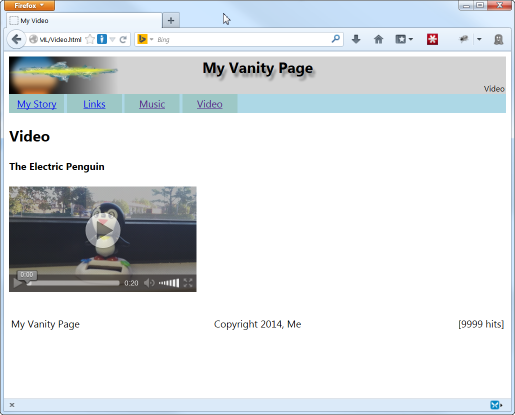The image size is (515, 415).
Task: Switch to the My Video tab
Action: tap(84, 21)
